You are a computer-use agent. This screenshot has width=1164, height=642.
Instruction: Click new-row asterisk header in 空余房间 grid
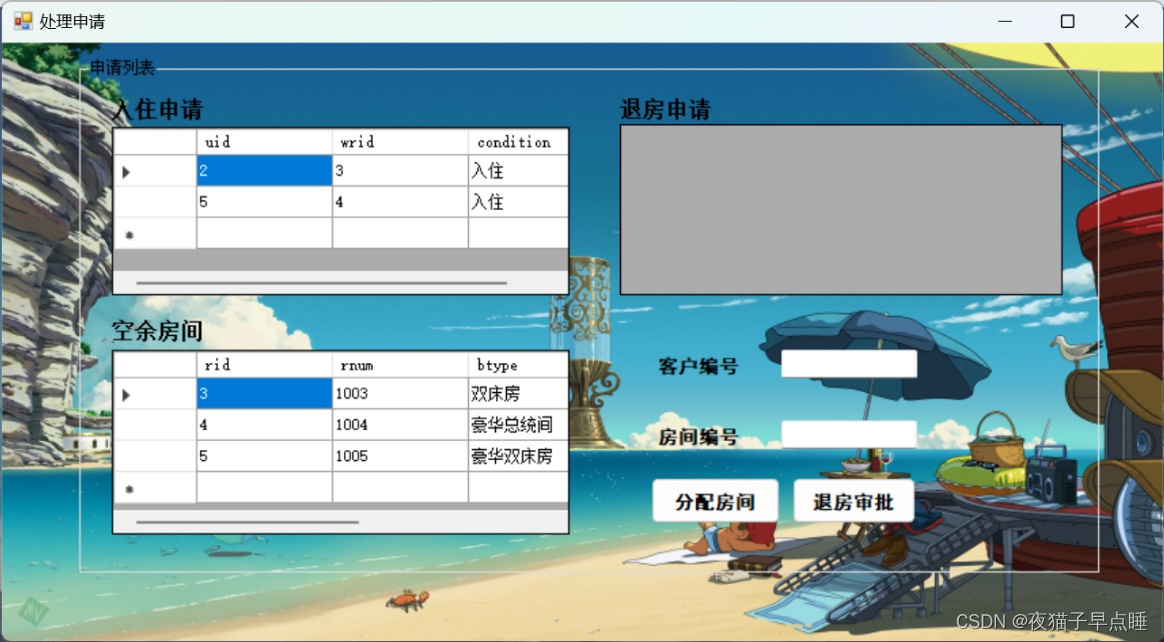point(155,488)
